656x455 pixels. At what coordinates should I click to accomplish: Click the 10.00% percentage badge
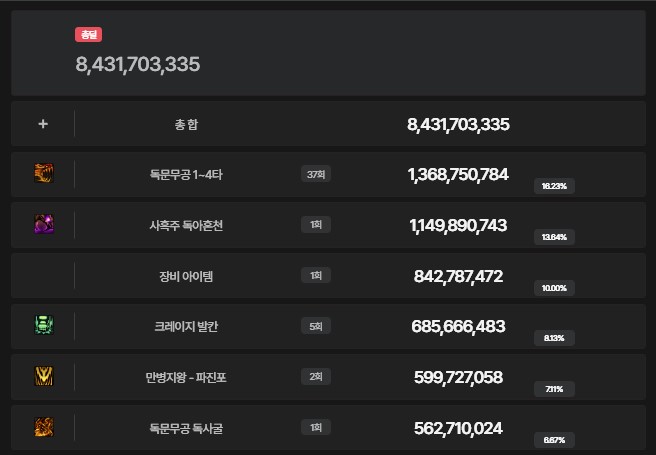tap(553, 288)
